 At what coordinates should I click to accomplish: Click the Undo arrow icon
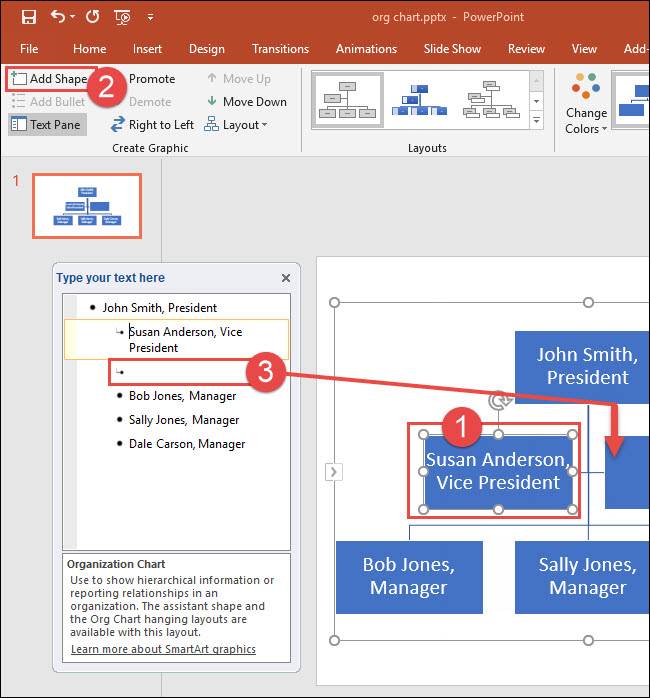[58, 16]
